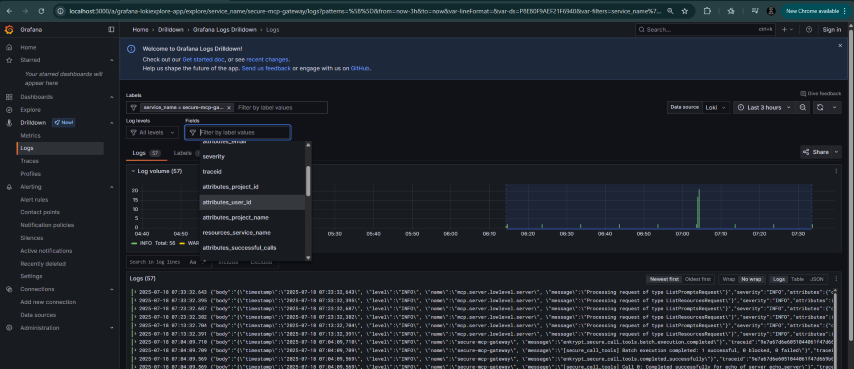Viewport: 854px width, 369px height.
Task: Switch log view to JSON
Action: [x=816, y=279]
